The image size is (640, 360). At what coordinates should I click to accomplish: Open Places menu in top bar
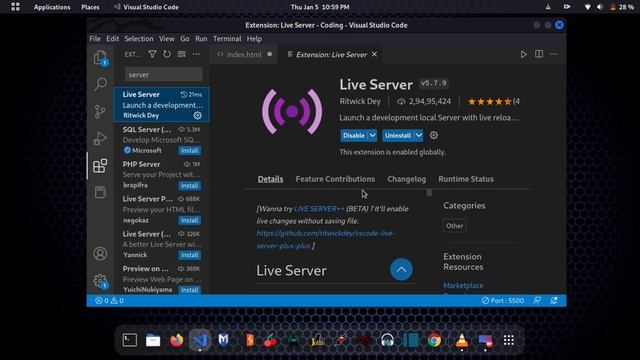[90, 7]
